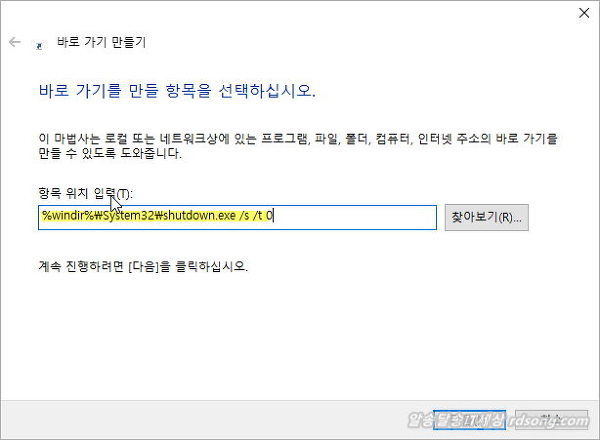Click the System32 part of the typed path
The image size is (600, 440).
click(128, 216)
